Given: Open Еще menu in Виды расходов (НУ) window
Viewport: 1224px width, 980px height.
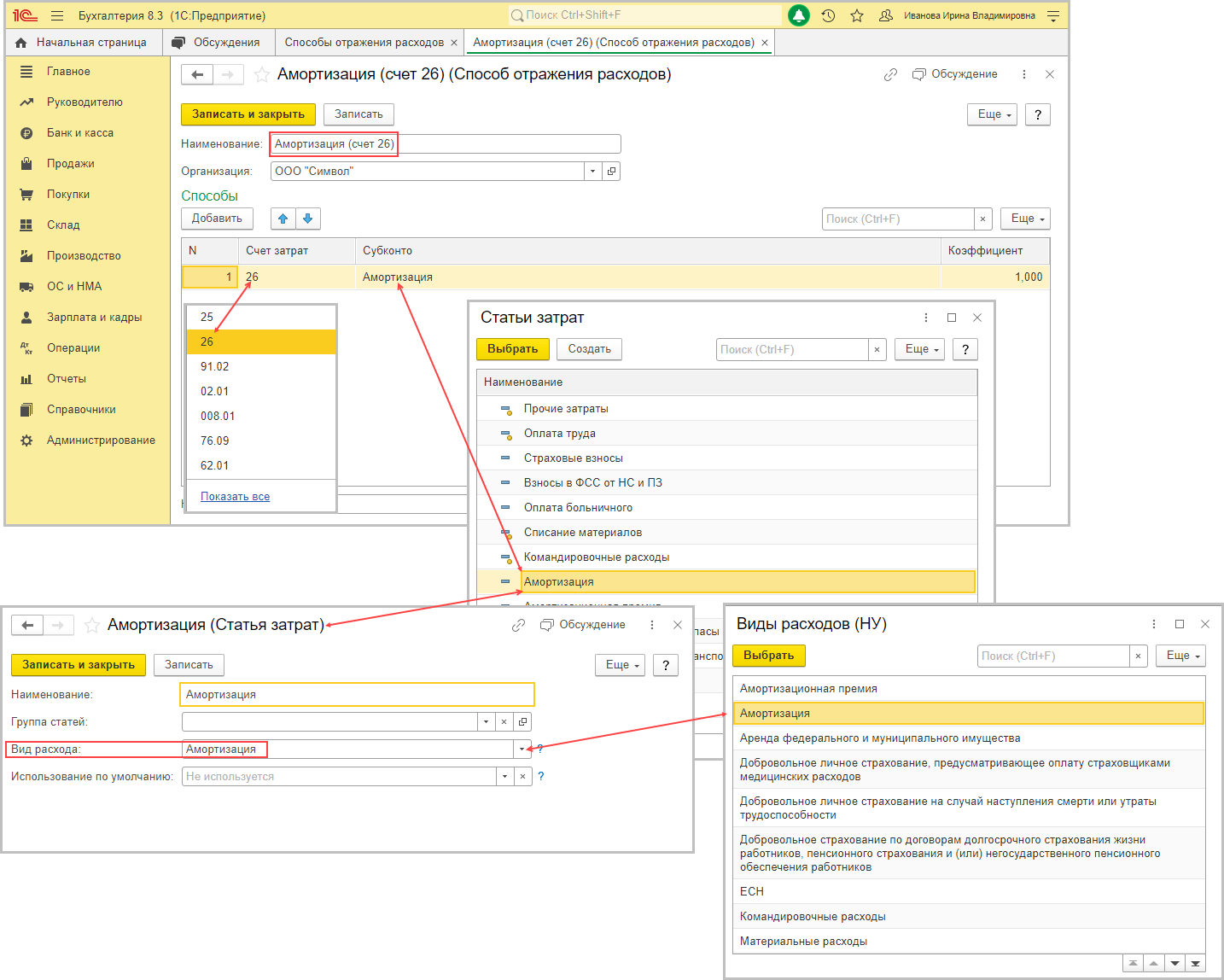Looking at the screenshot, I should 1180,656.
